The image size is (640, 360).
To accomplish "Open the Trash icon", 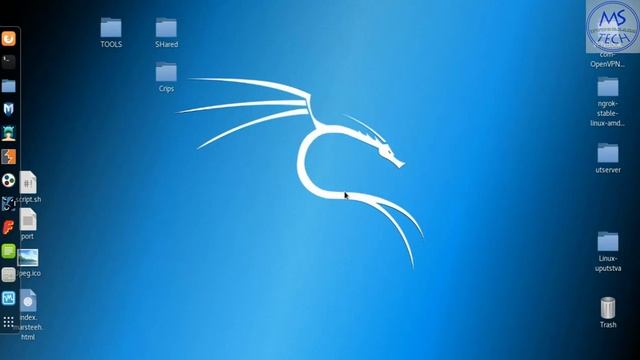I will coord(608,308).
